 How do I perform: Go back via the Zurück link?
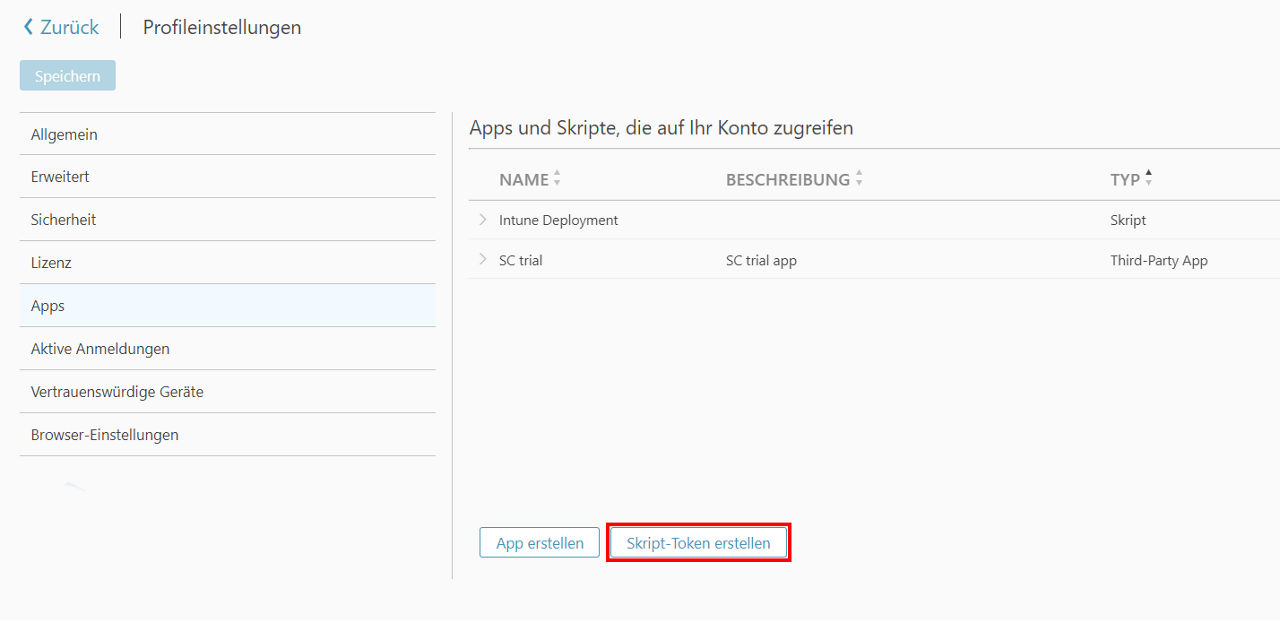pos(69,27)
